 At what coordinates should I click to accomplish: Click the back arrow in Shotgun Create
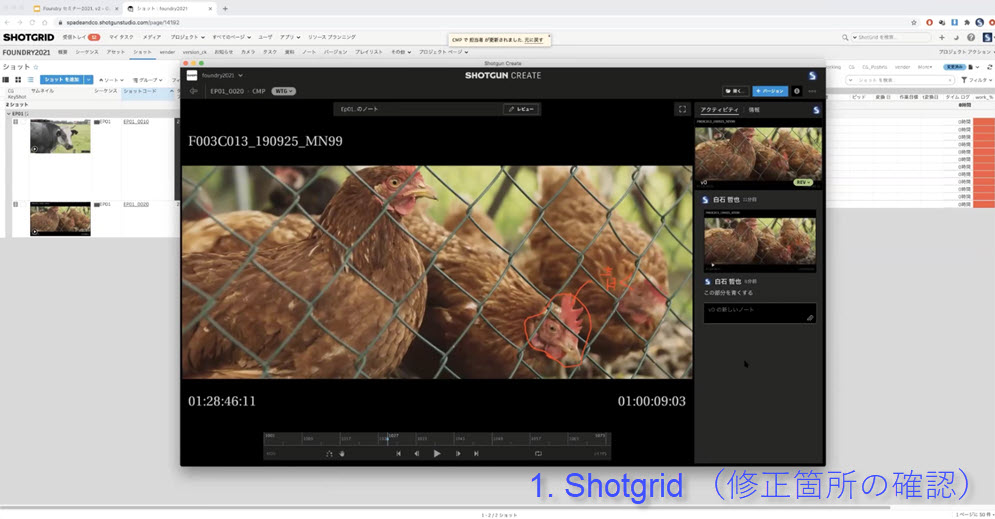[194, 91]
